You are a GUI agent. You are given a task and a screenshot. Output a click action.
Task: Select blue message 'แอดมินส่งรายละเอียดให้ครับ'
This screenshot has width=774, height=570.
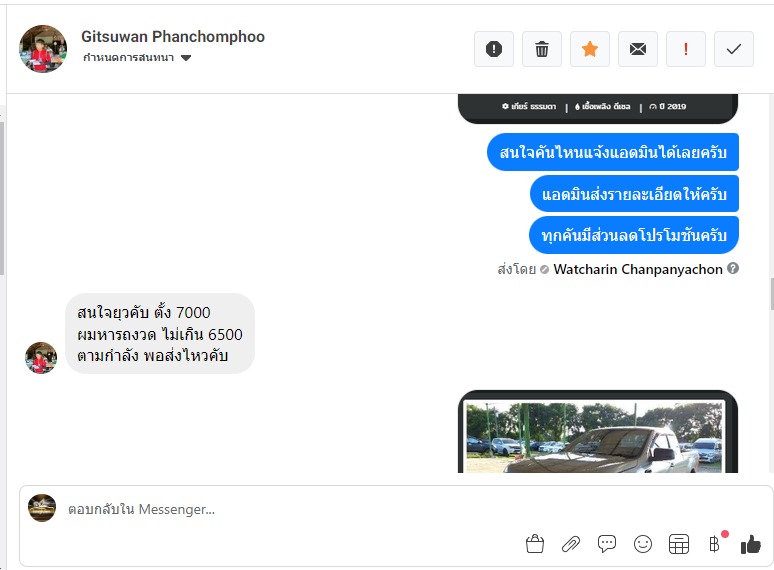click(634, 193)
